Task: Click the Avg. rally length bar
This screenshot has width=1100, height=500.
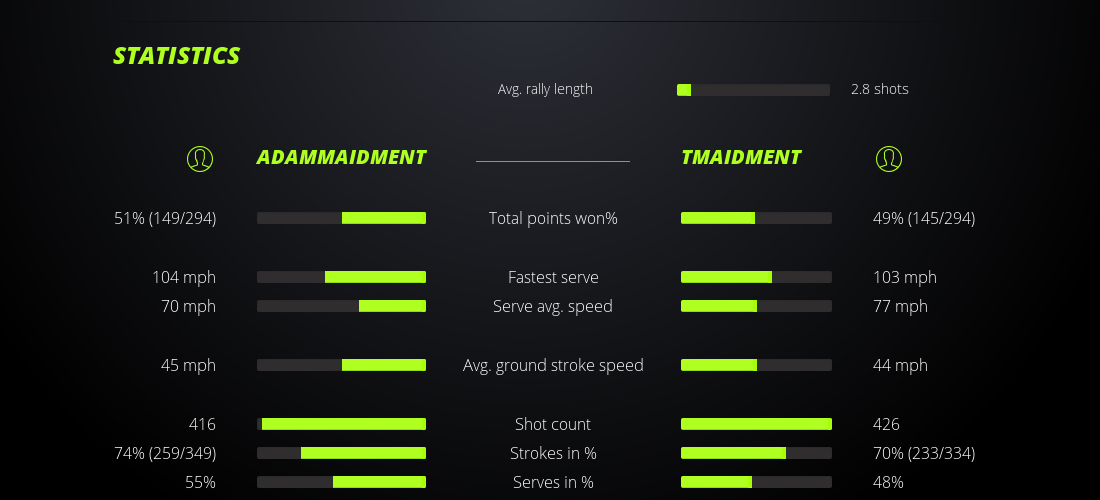Action: pos(753,90)
